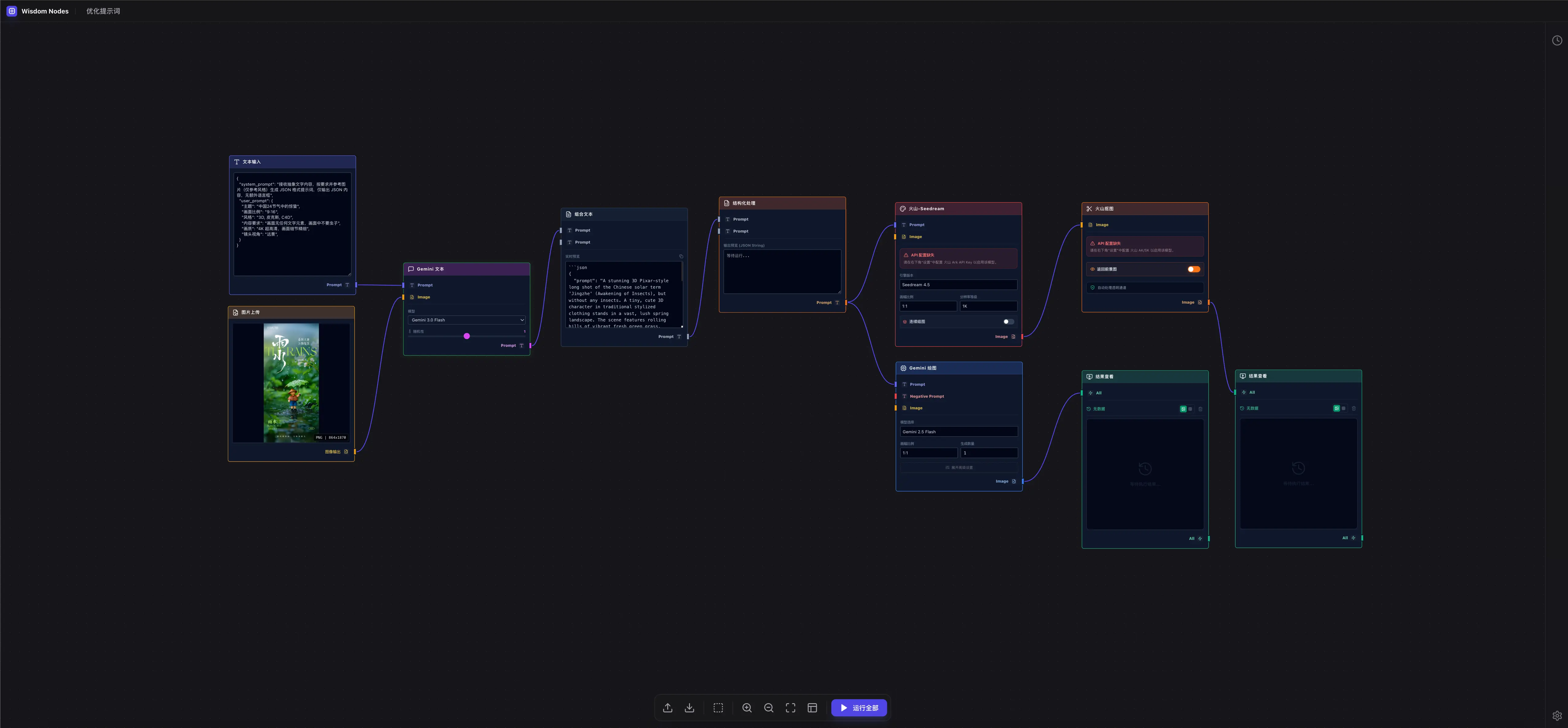The height and width of the screenshot is (728, 1568).
Task: Click inside the 文本输入 JSON text area
Action: [x=292, y=225]
